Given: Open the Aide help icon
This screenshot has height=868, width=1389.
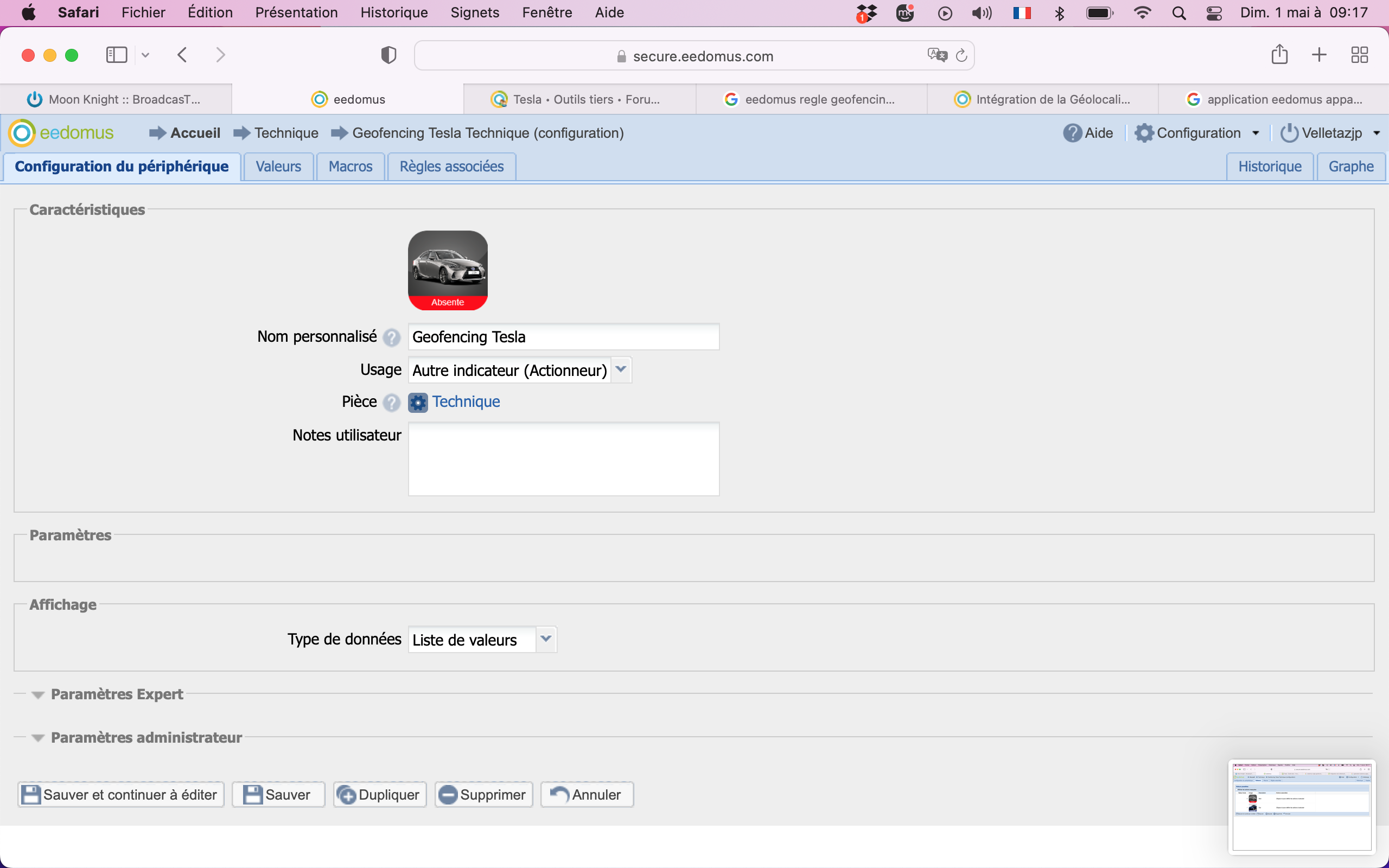Looking at the screenshot, I should pyautogui.click(x=1072, y=133).
